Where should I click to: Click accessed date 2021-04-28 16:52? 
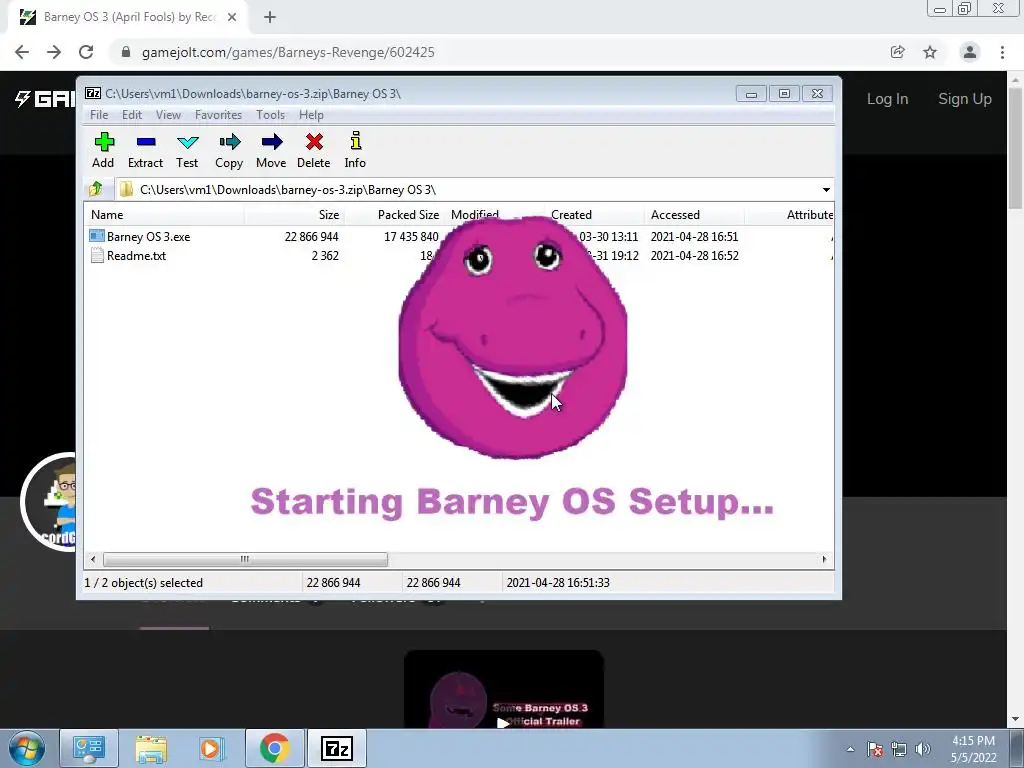click(694, 255)
